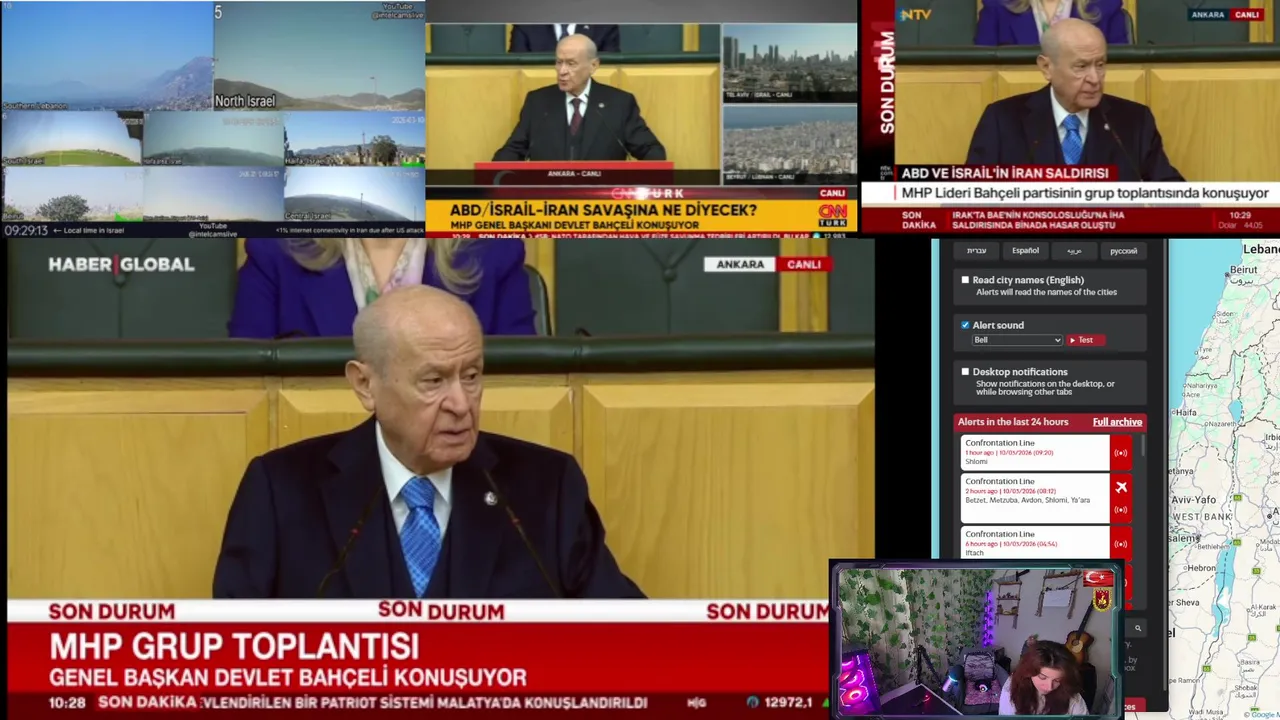Click the Test sound button
Viewport: 1280px width, 720px height.
click(x=1085, y=340)
